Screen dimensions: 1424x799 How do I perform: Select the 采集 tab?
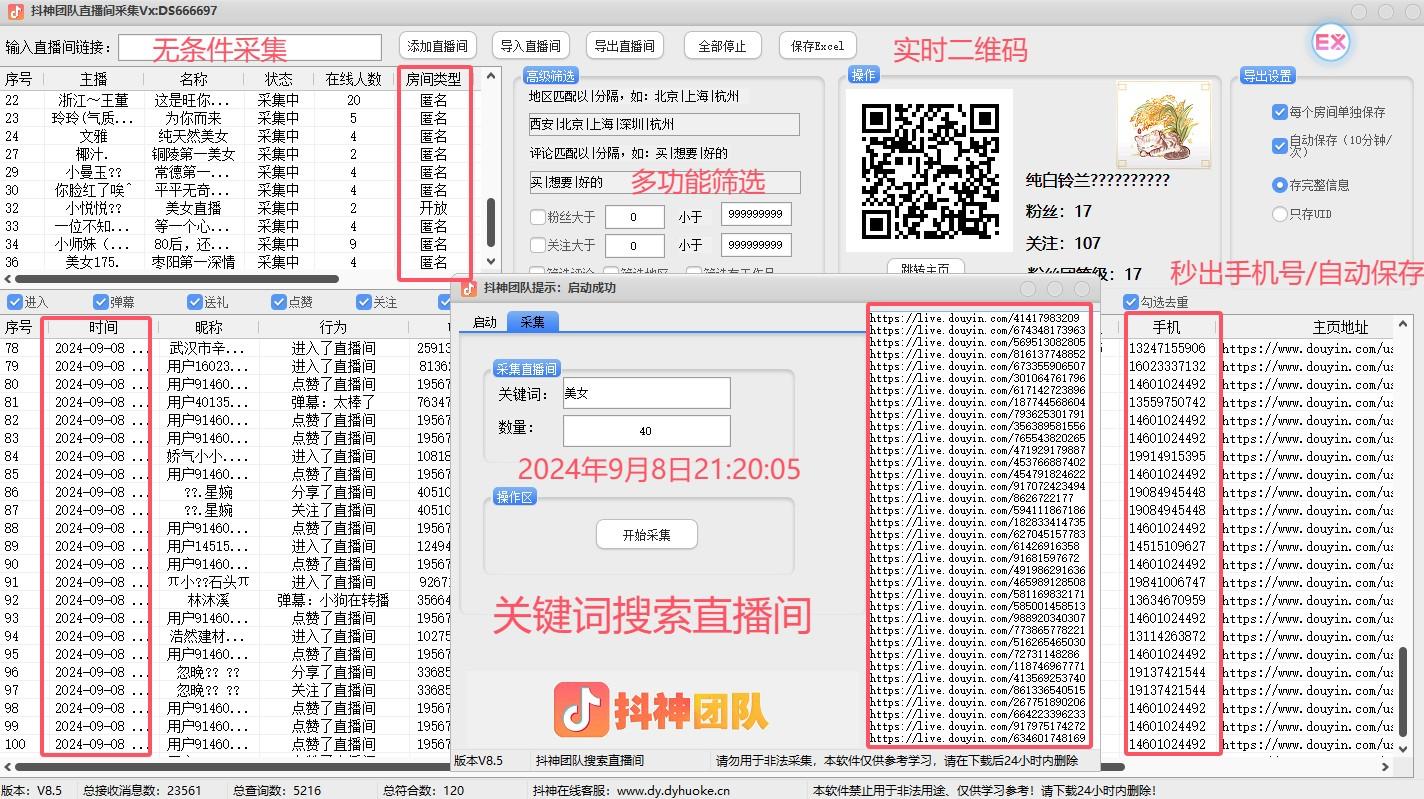tap(534, 322)
